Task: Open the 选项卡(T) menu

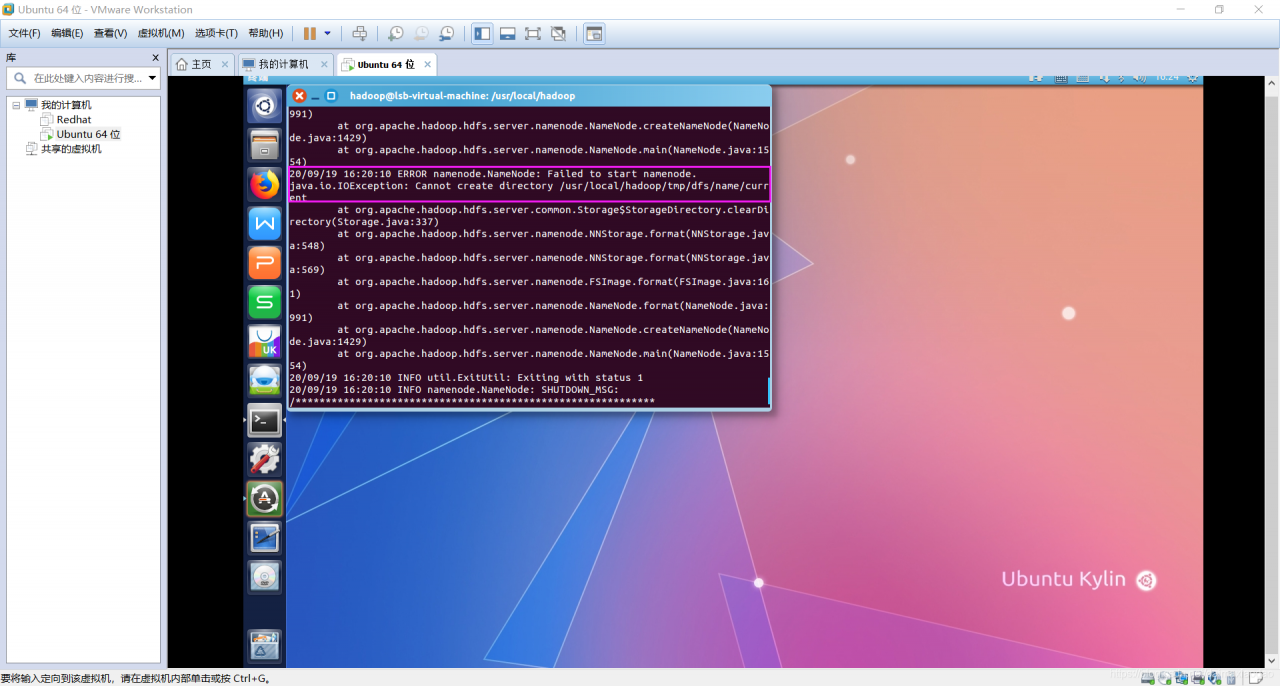Action: pyautogui.click(x=216, y=33)
